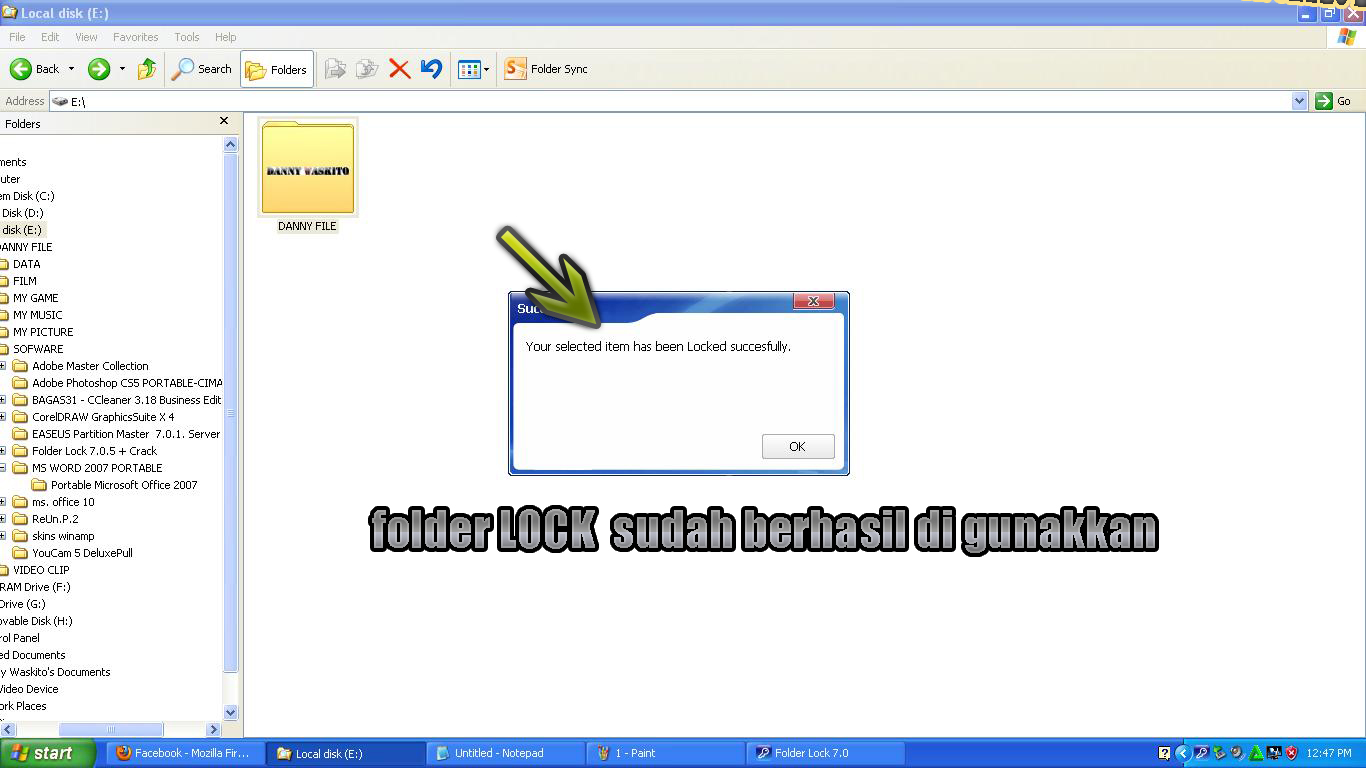Close the success dialog with its X

click(813, 301)
